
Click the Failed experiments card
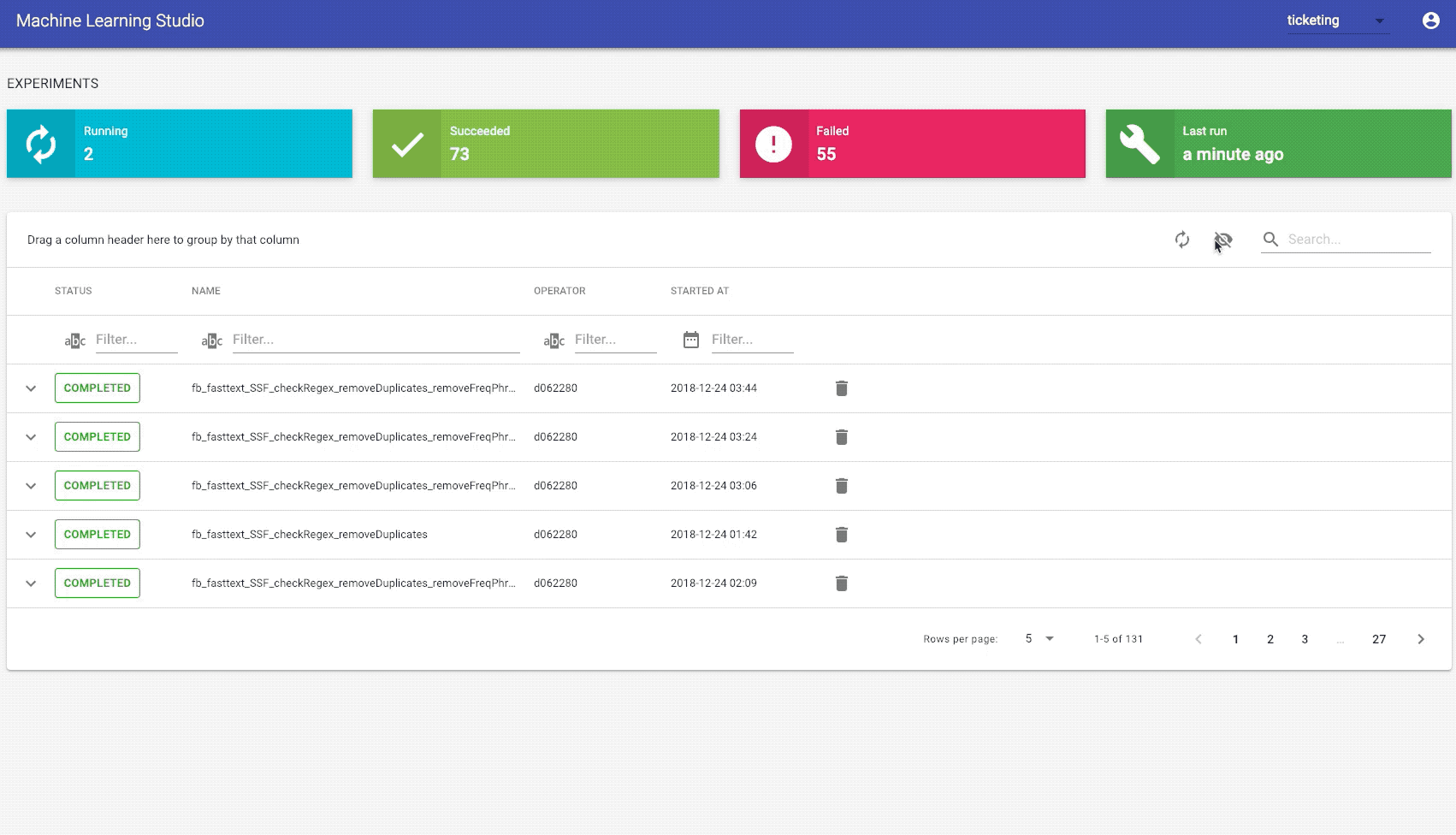click(x=912, y=144)
